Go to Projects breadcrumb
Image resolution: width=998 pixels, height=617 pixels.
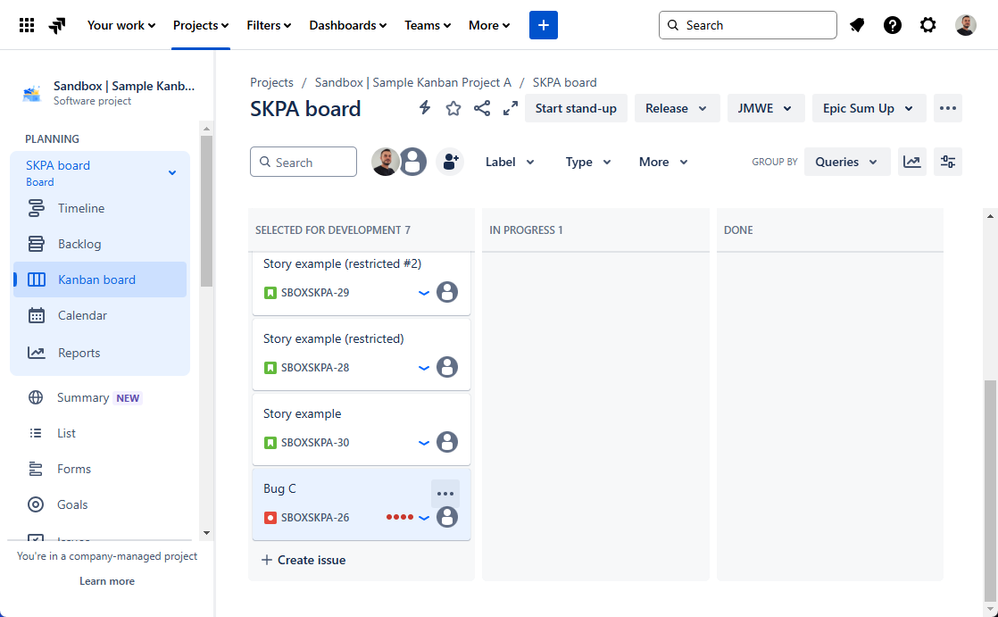tap(272, 82)
